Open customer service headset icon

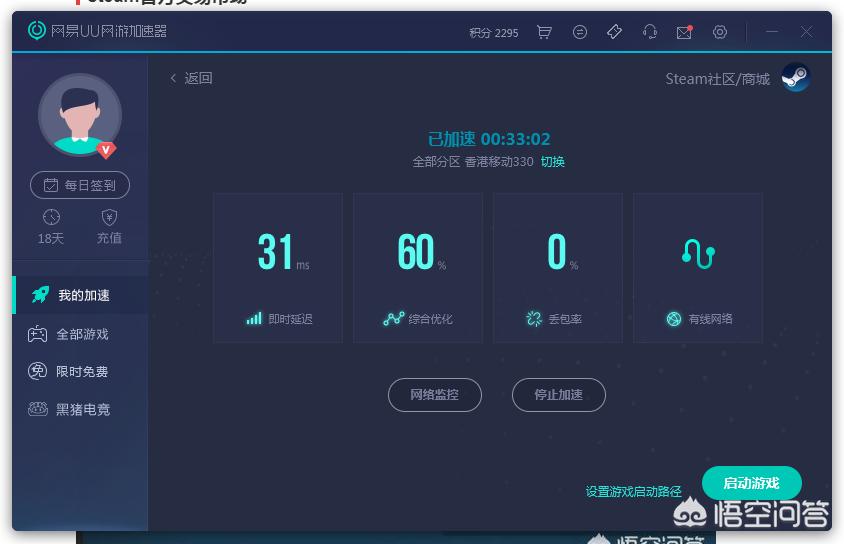(650, 32)
